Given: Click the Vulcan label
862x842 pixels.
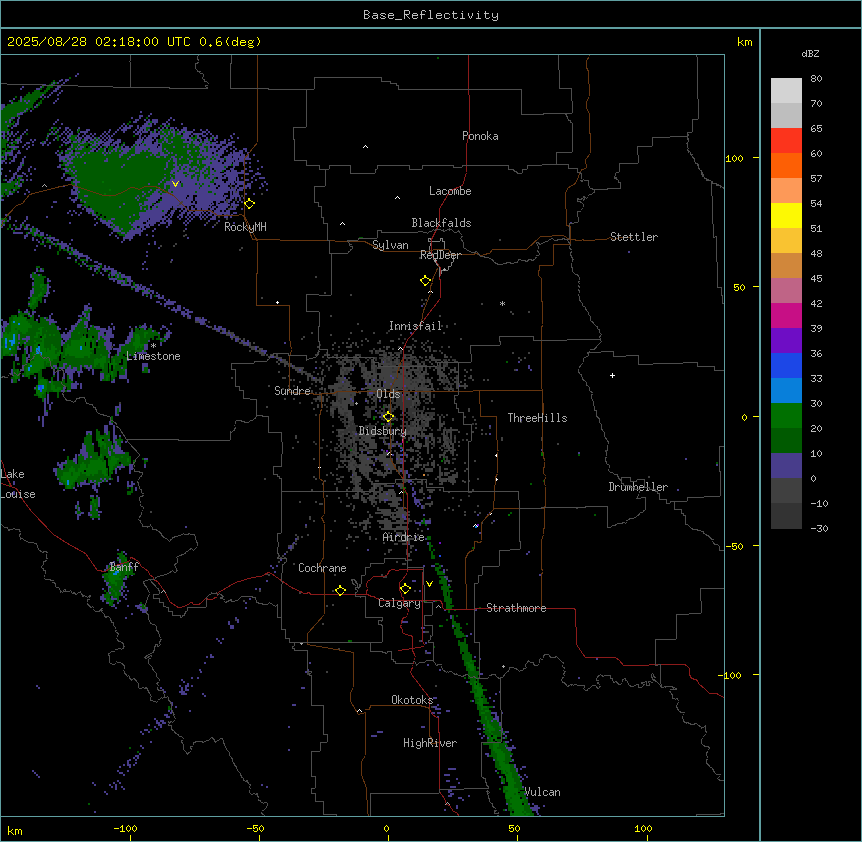Looking at the screenshot, I should 542,792.
